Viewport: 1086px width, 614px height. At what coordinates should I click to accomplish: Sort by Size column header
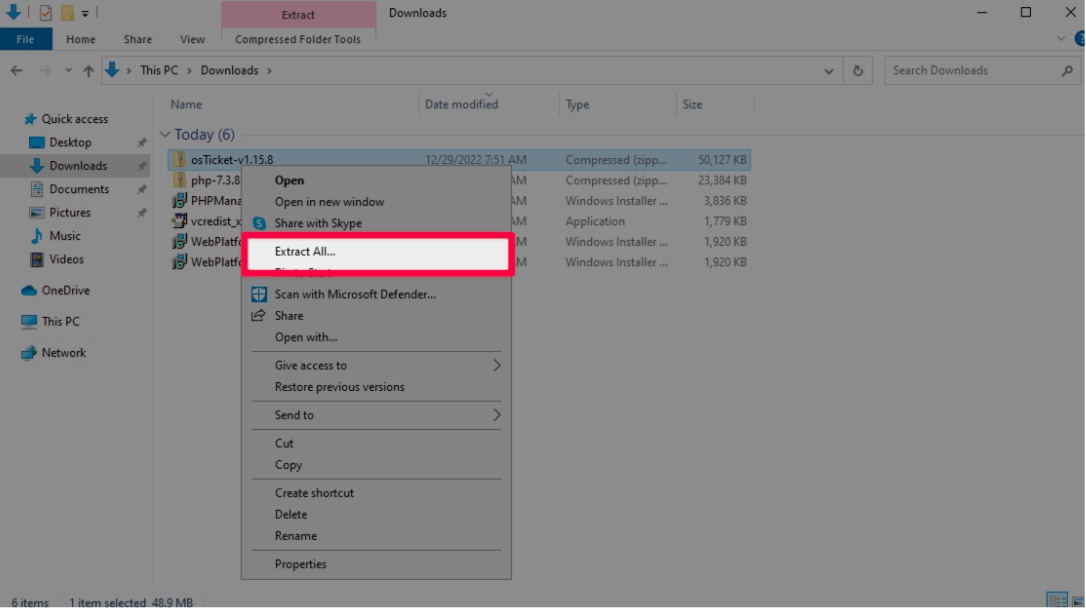(x=692, y=105)
